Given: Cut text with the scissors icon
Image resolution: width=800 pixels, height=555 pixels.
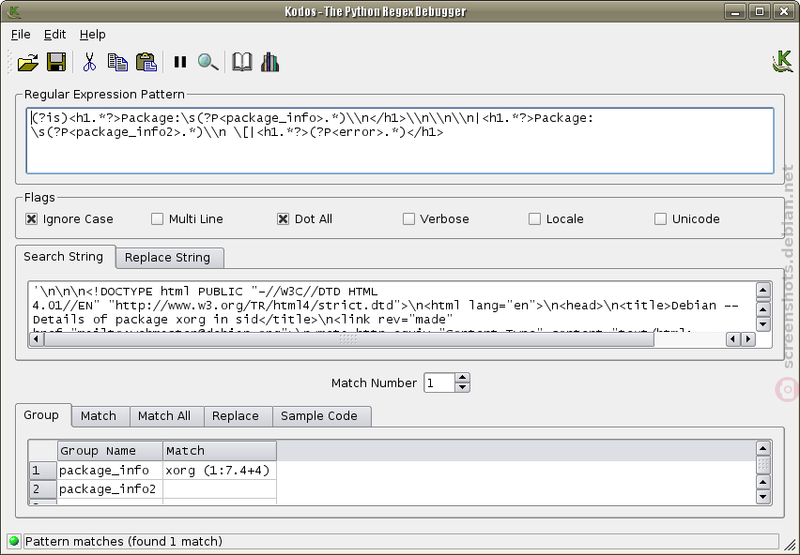Looking at the screenshot, I should [89, 62].
